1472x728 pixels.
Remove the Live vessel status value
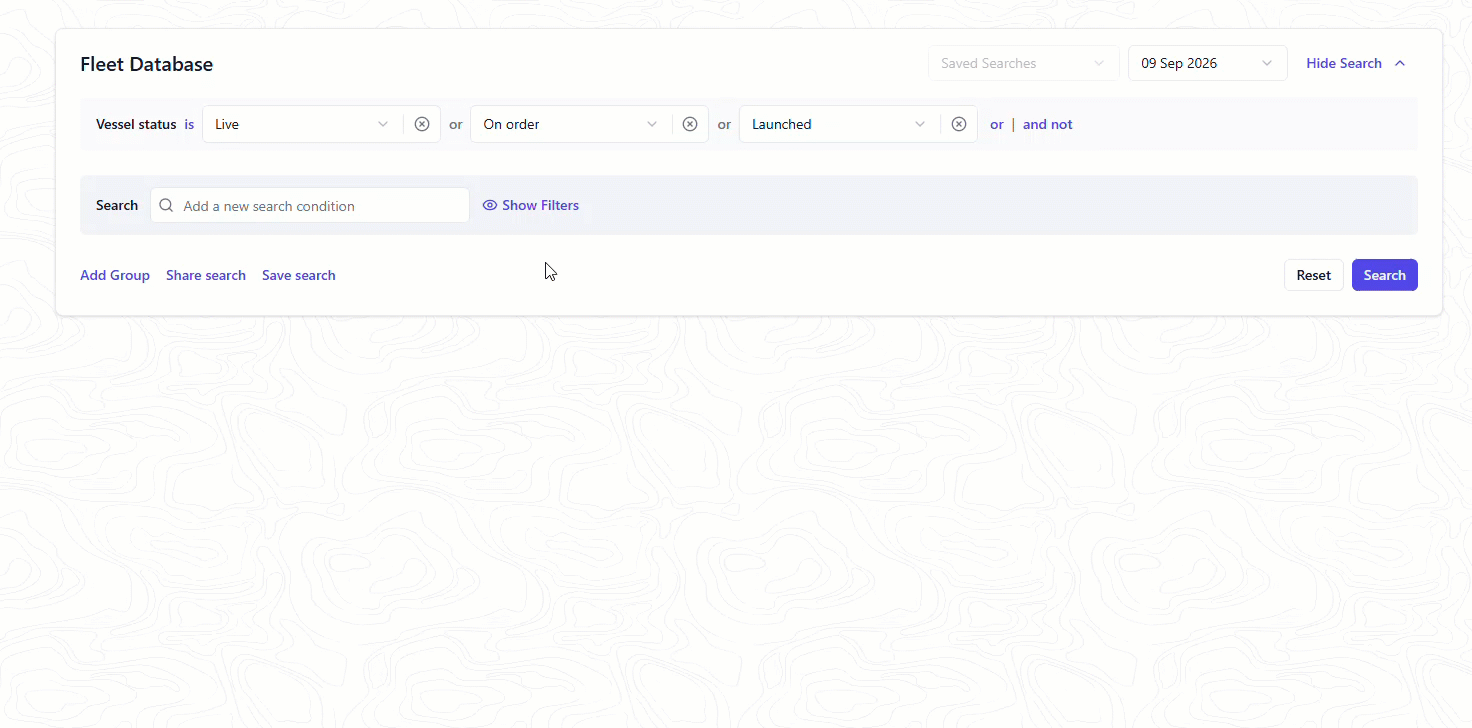click(x=422, y=124)
